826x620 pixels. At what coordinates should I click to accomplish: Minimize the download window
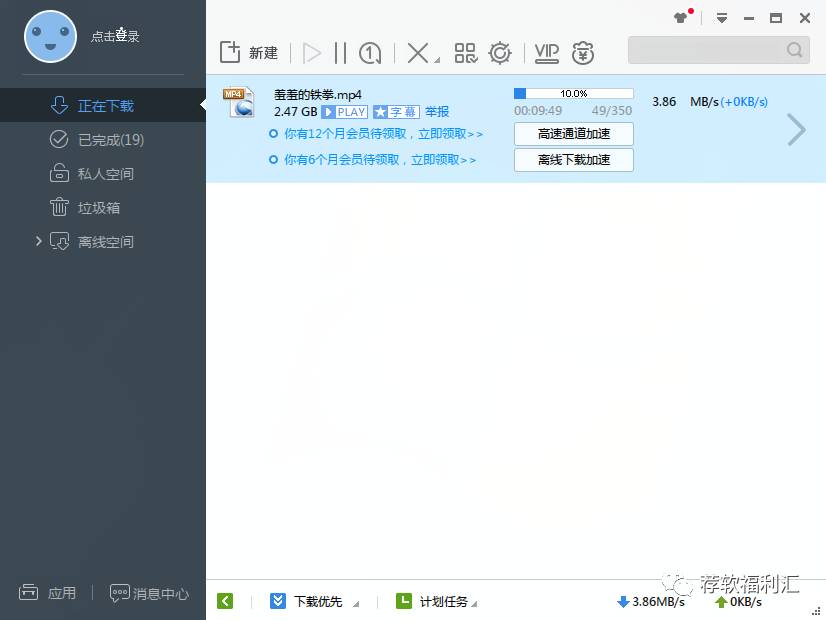(x=749, y=18)
